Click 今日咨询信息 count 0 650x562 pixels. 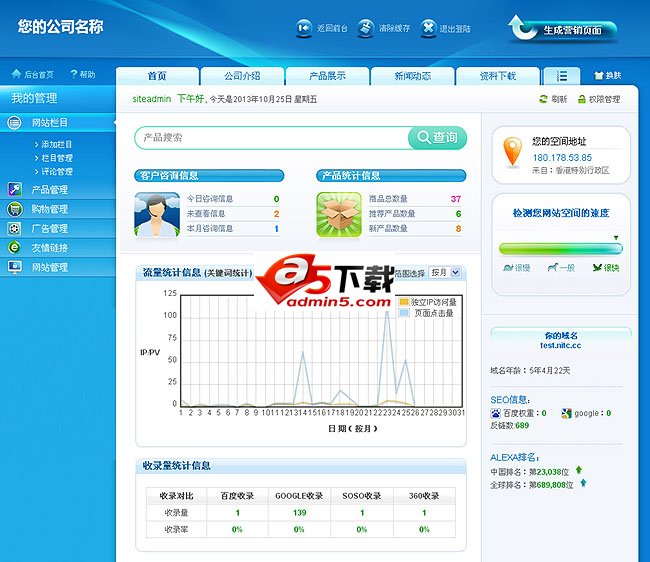pyautogui.click(x=276, y=199)
